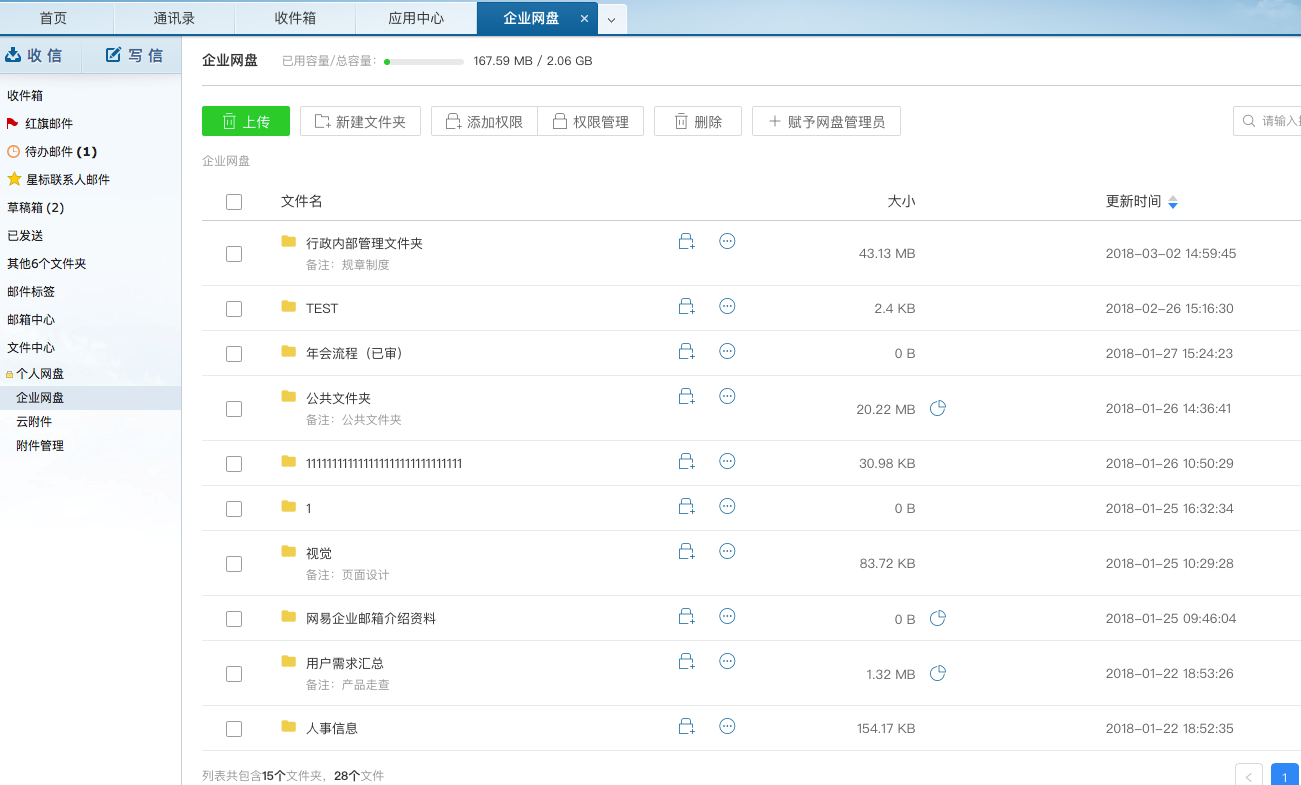
Task: Tick the checkbox for TEST folder
Action: click(234, 309)
